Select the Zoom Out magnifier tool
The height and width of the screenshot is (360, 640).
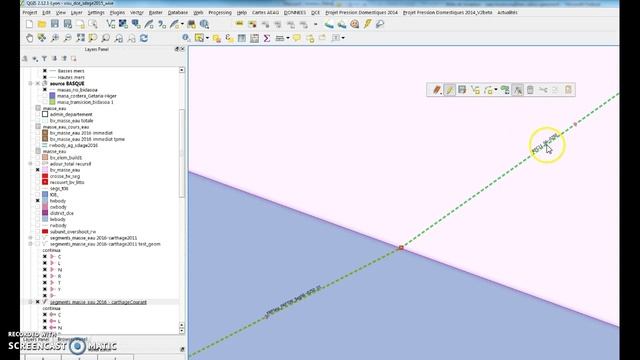[x=67, y=38]
